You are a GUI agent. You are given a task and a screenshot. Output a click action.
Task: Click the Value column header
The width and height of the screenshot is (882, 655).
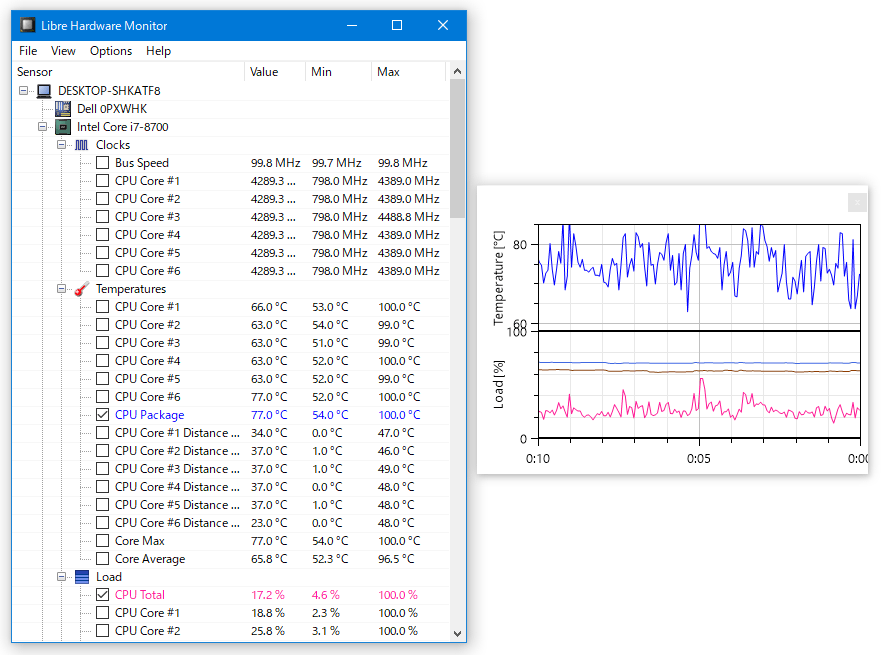pyautogui.click(x=274, y=72)
